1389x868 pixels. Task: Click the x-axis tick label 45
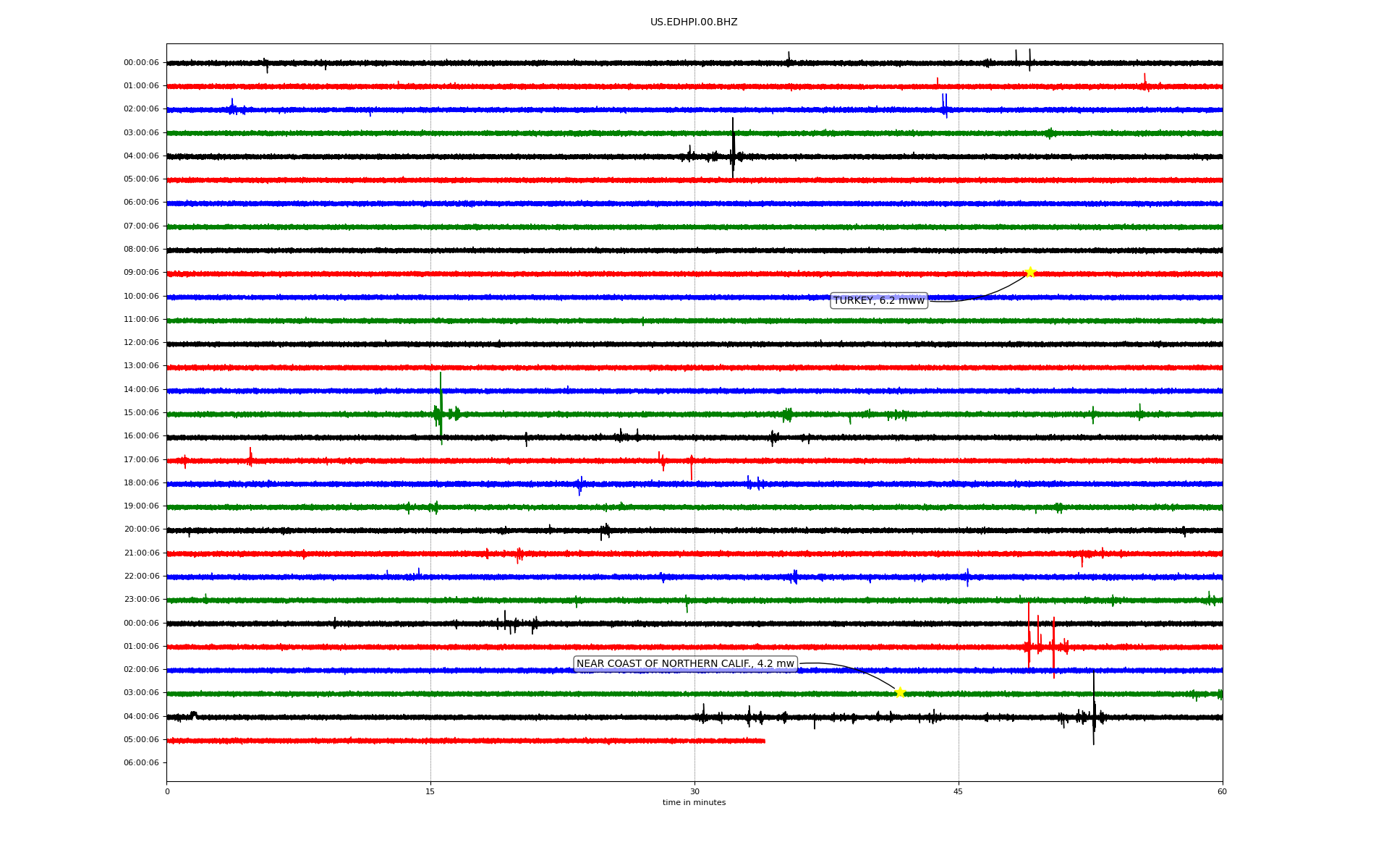click(x=959, y=791)
